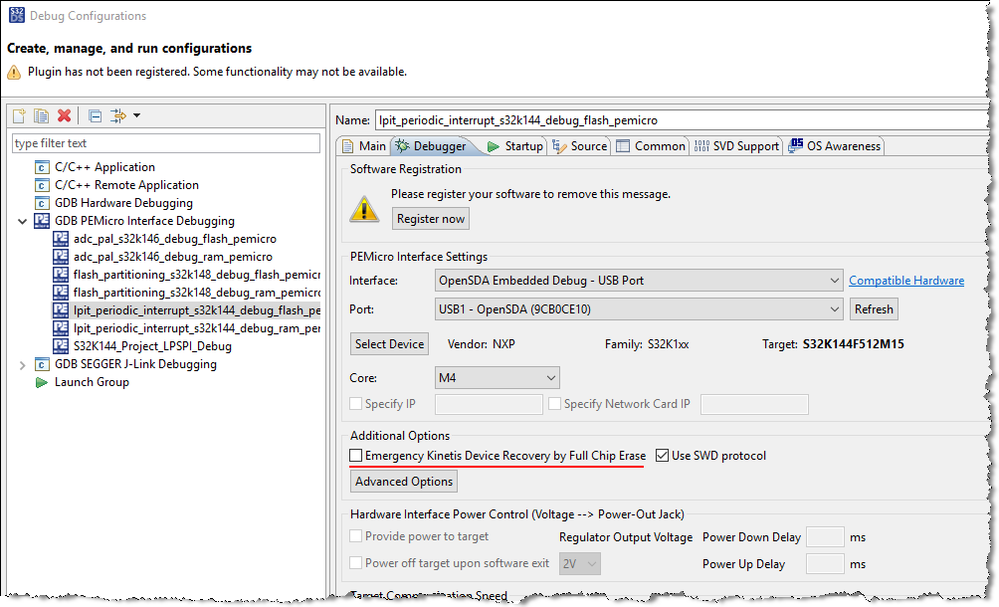Open the OS Awareness tab
Viewport: 999px width, 607px height.
pyautogui.click(x=838, y=145)
